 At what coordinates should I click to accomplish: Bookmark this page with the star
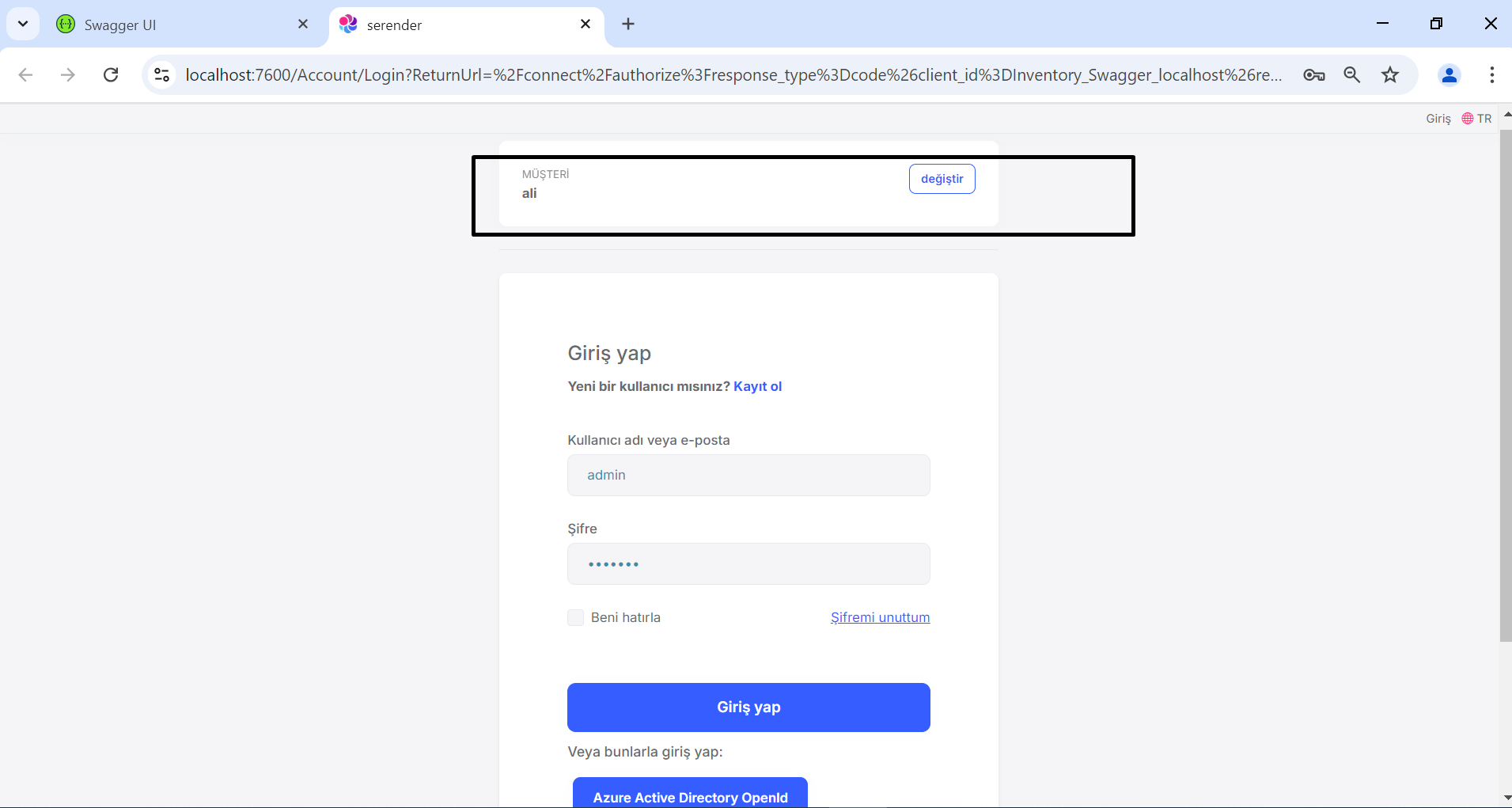pos(1390,75)
